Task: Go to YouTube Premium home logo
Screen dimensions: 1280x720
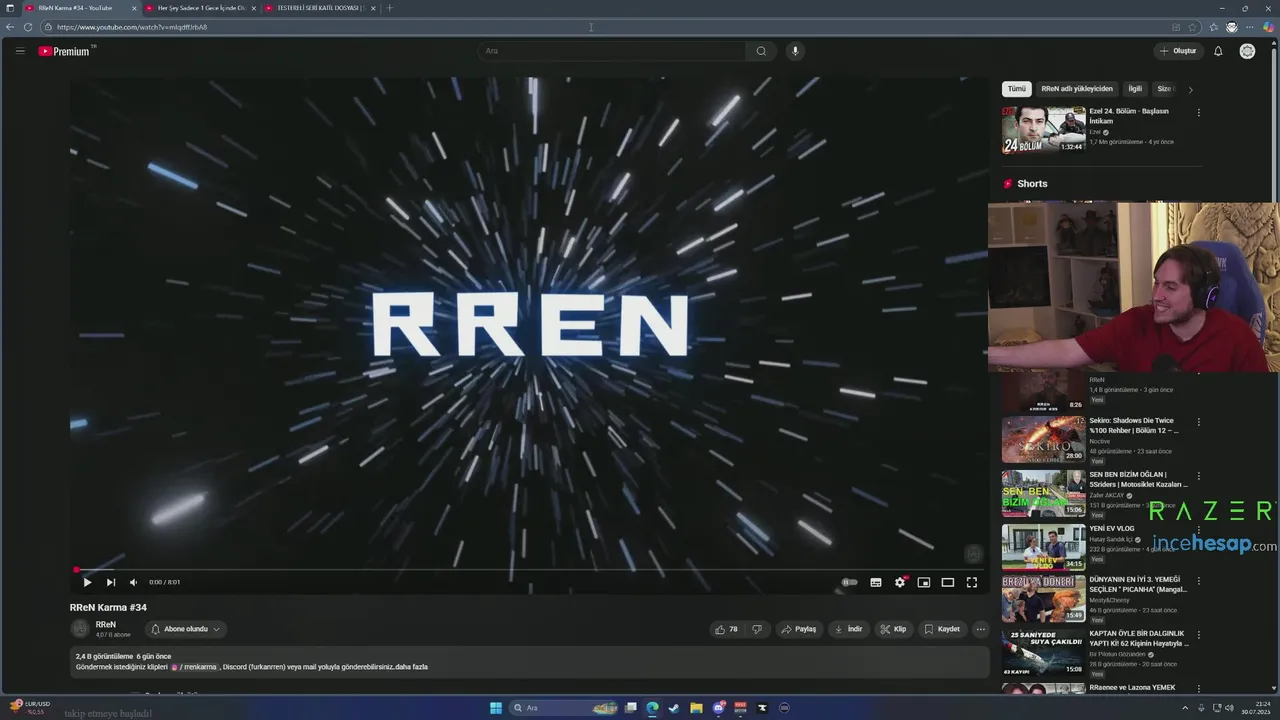Action: pos(66,51)
